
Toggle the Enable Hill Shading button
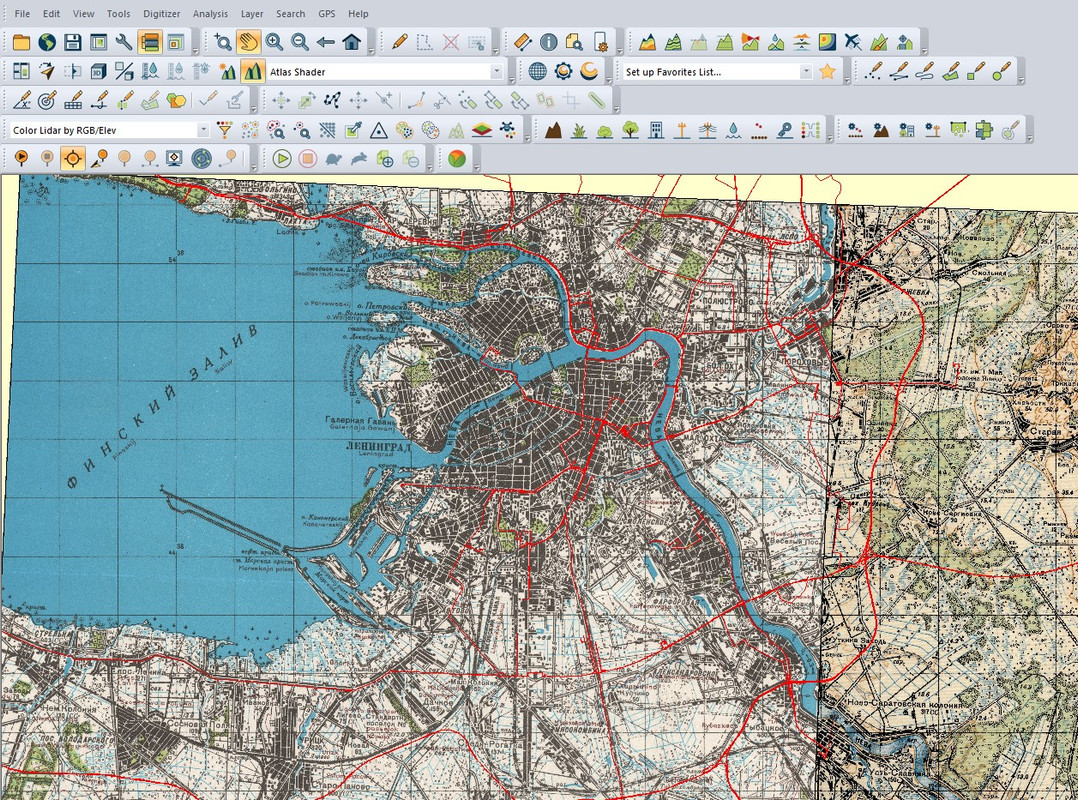[253, 71]
